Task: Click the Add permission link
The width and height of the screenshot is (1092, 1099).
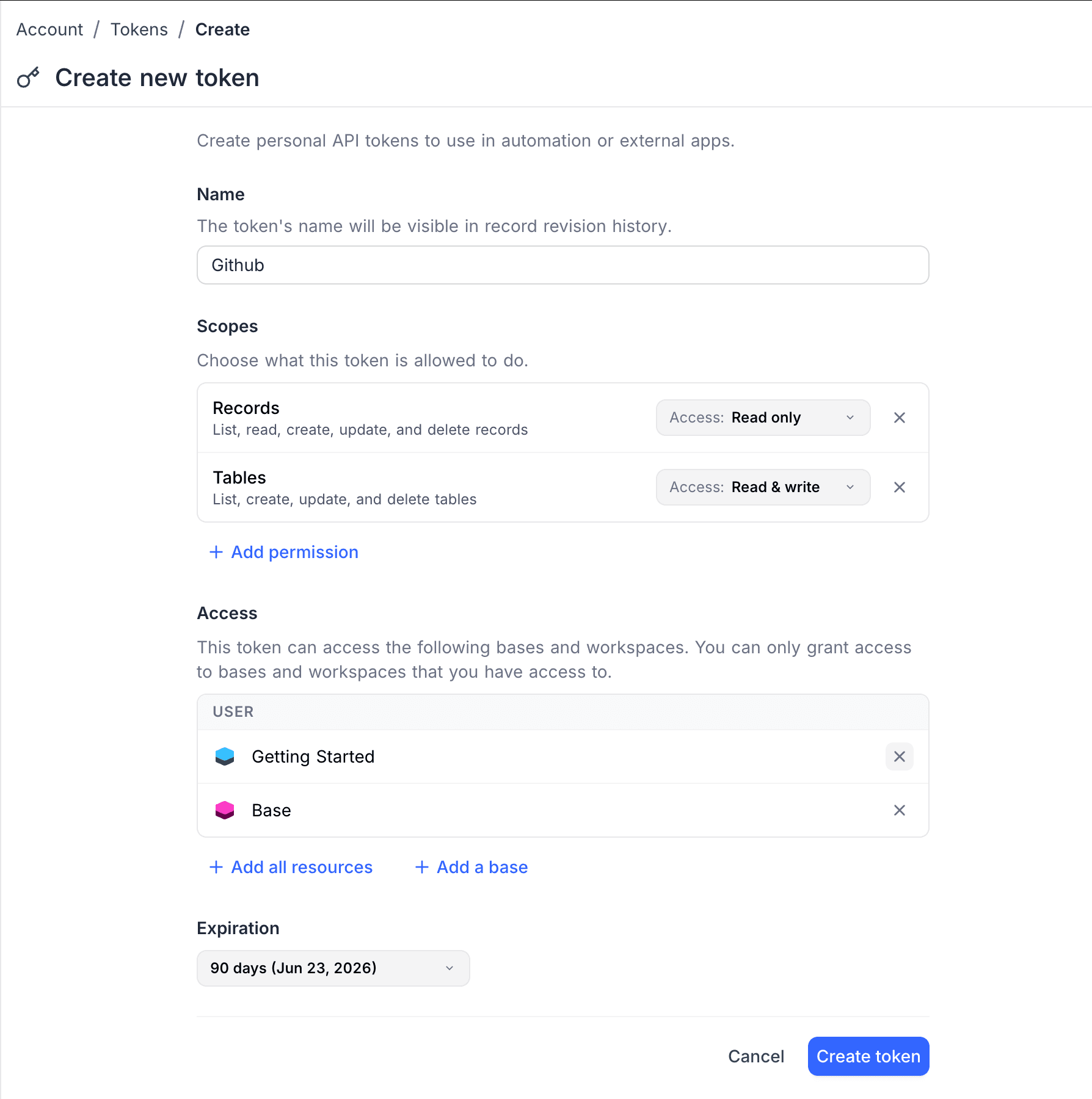Action: pos(294,552)
